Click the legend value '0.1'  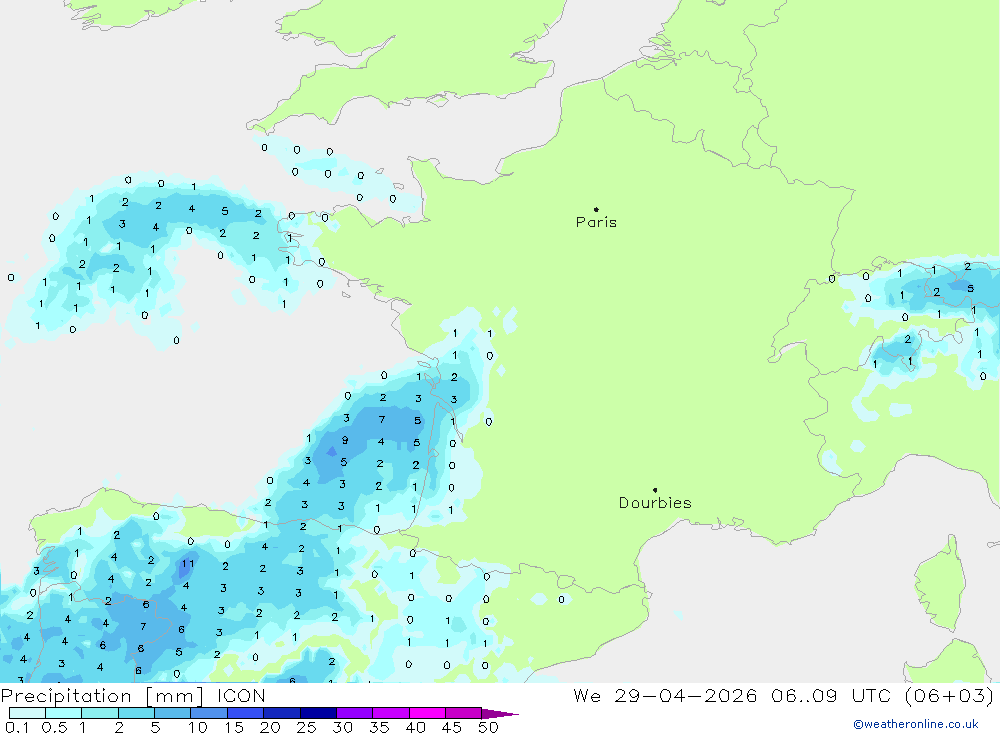(x=17, y=727)
